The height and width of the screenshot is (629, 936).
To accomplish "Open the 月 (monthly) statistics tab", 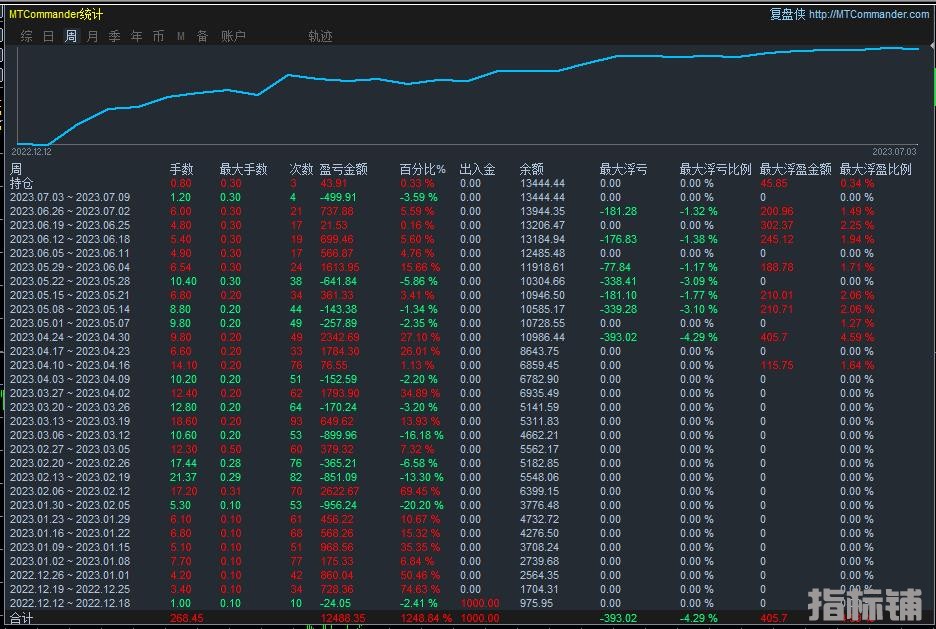I will 93,36.
